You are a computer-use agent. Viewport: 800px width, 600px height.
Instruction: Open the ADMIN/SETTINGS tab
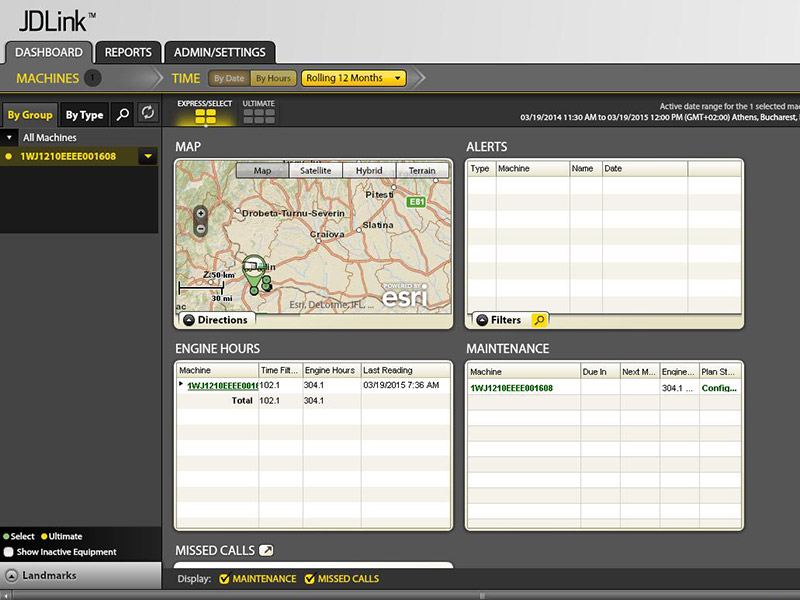[x=220, y=53]
